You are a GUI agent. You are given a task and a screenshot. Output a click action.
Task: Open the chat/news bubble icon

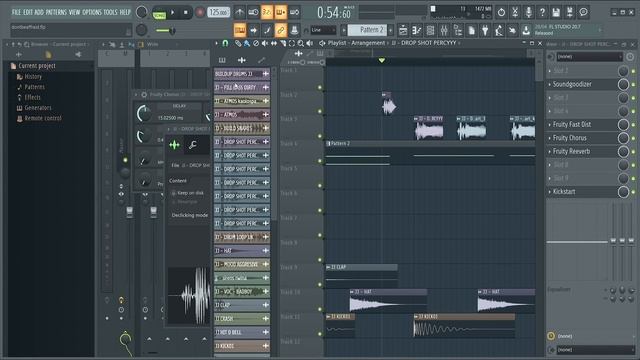click(584, 13)
